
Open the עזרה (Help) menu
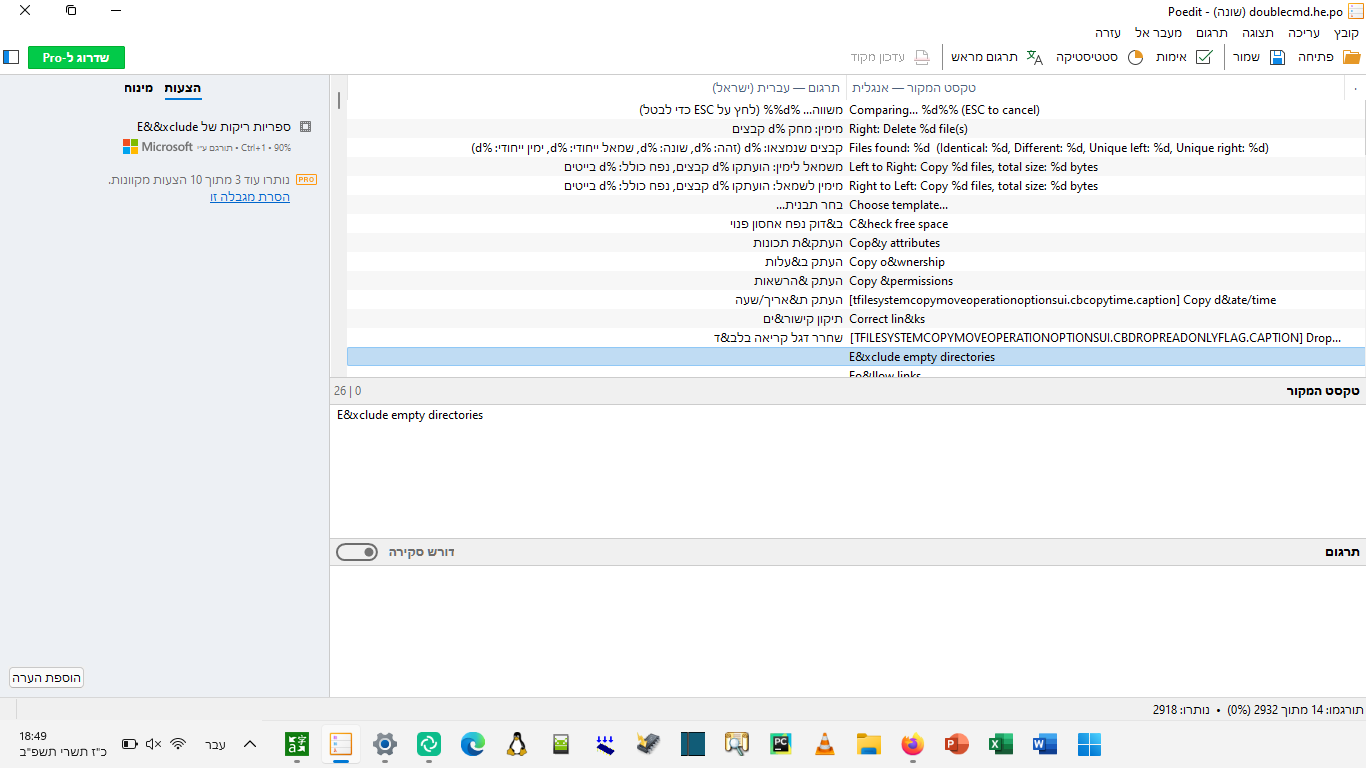(1107, 33)
